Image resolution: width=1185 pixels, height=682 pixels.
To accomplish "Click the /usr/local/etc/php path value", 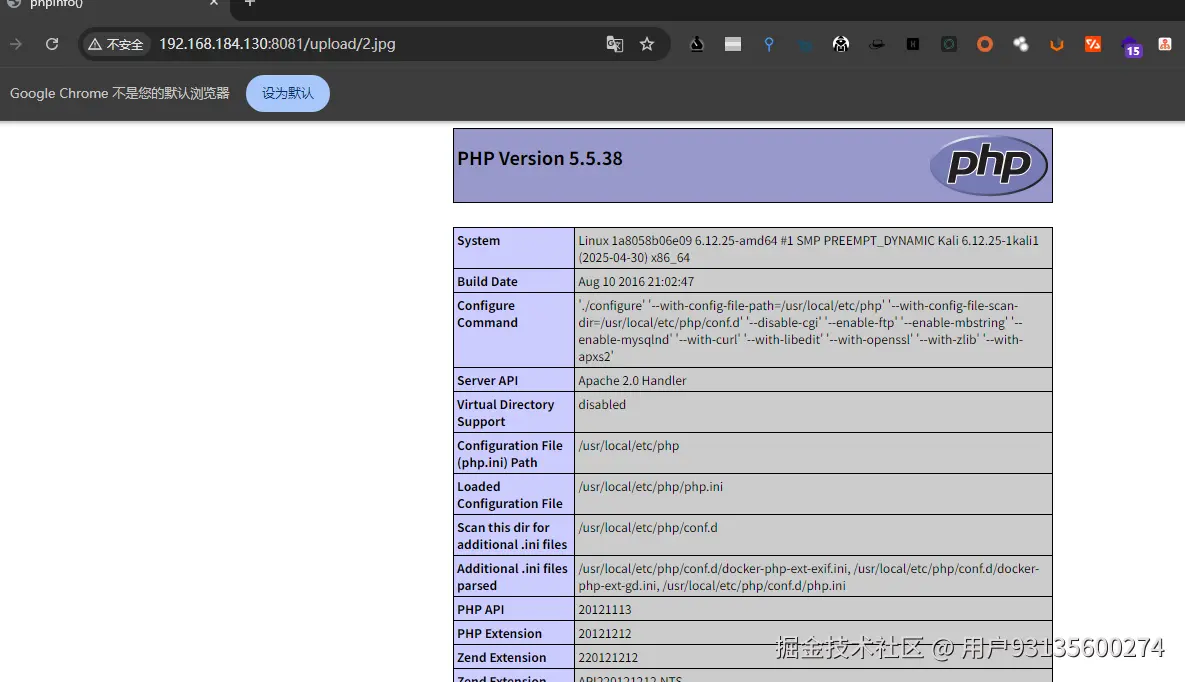I will [629, 445].
